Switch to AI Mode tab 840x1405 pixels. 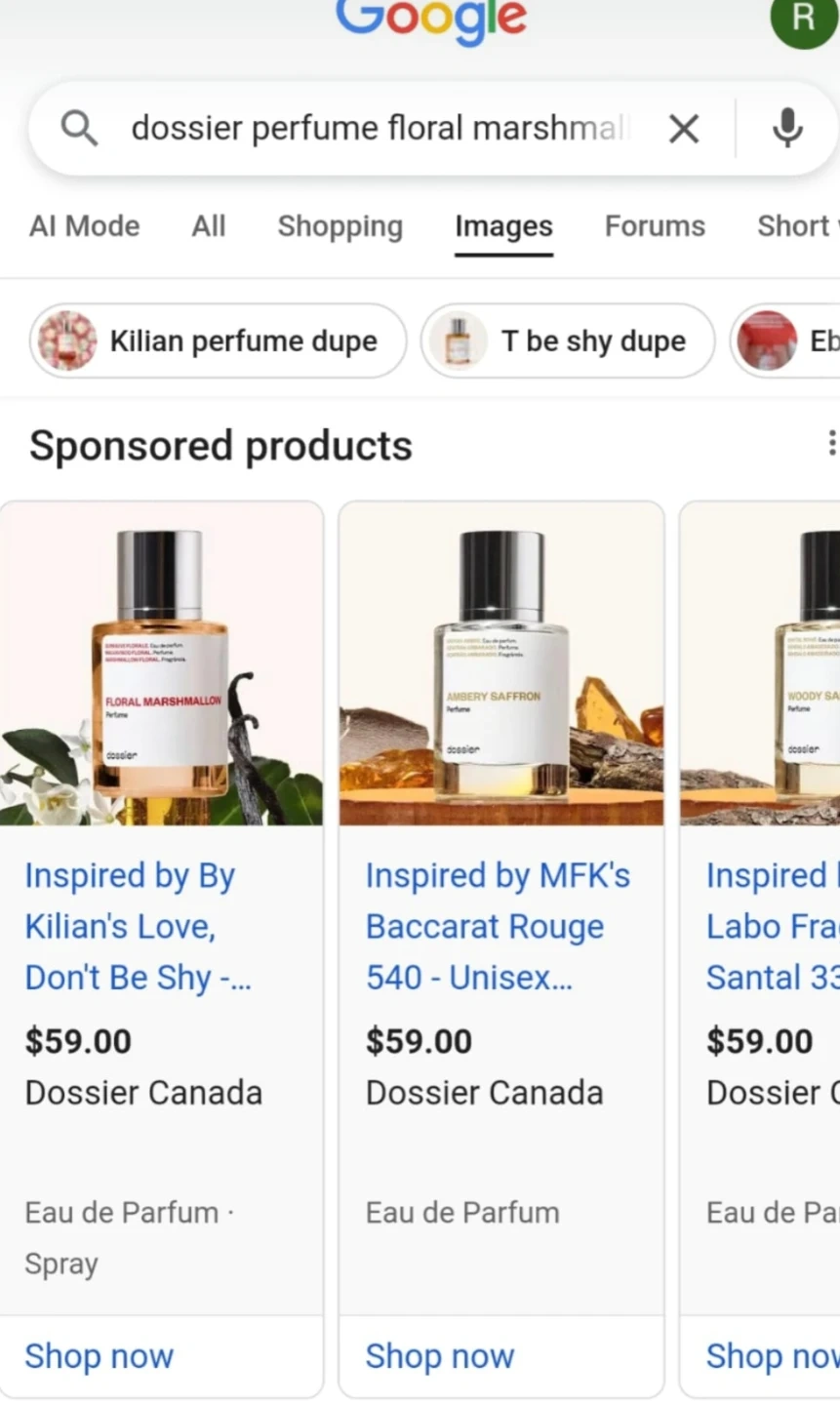[85, 226]
